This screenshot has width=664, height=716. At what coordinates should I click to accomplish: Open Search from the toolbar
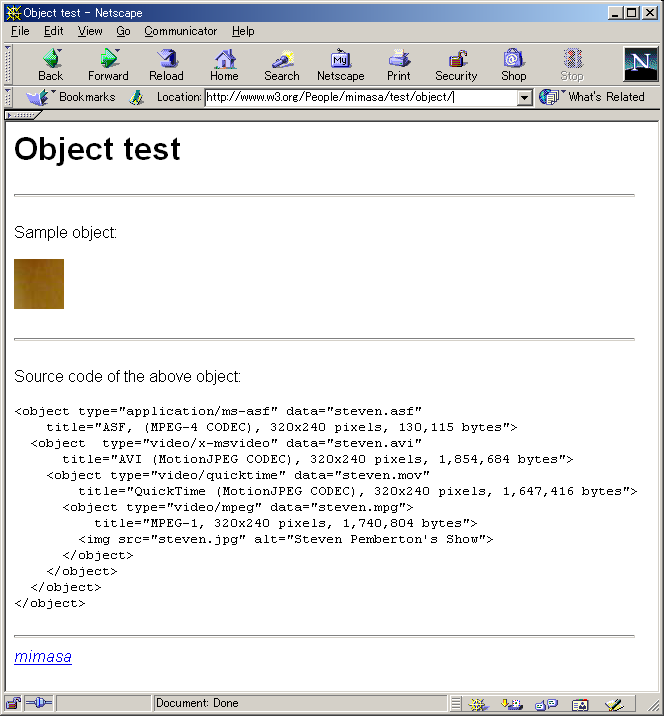coord(282,64)
